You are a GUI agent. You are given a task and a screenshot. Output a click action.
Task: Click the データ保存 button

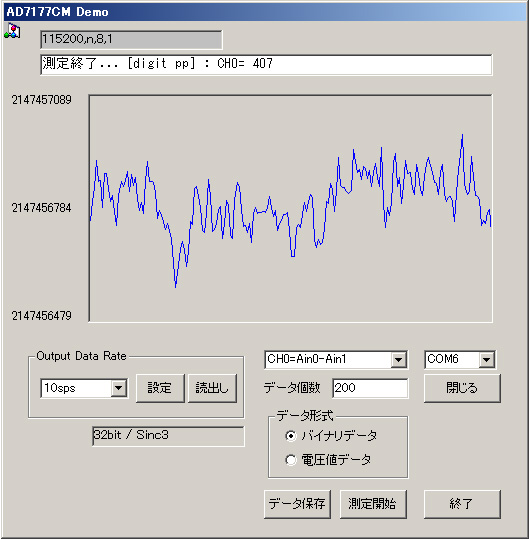click(x=297, y=504)
